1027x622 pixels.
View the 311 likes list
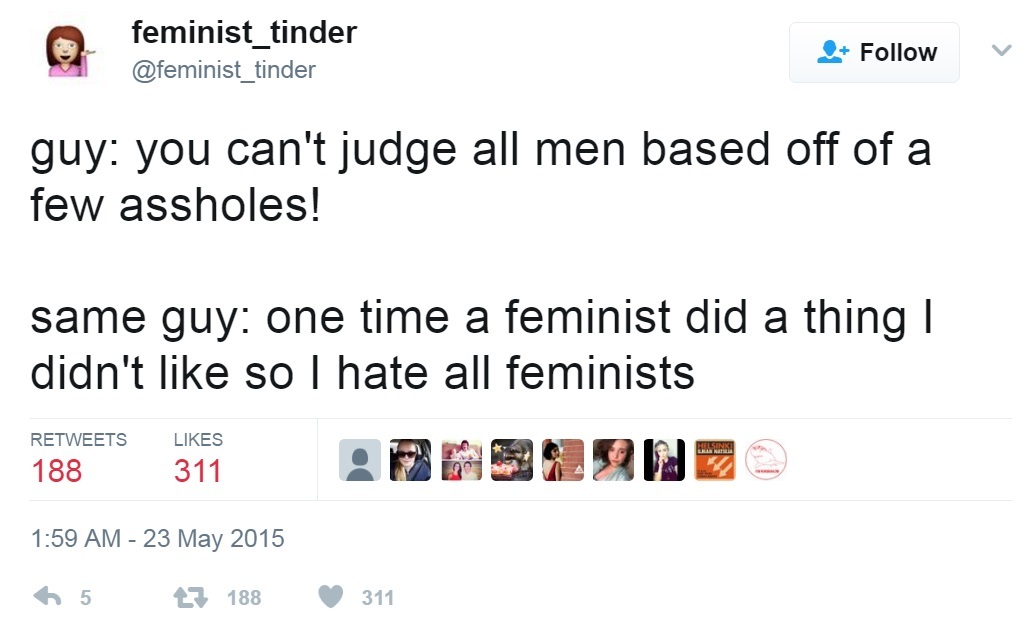point(198,458)
